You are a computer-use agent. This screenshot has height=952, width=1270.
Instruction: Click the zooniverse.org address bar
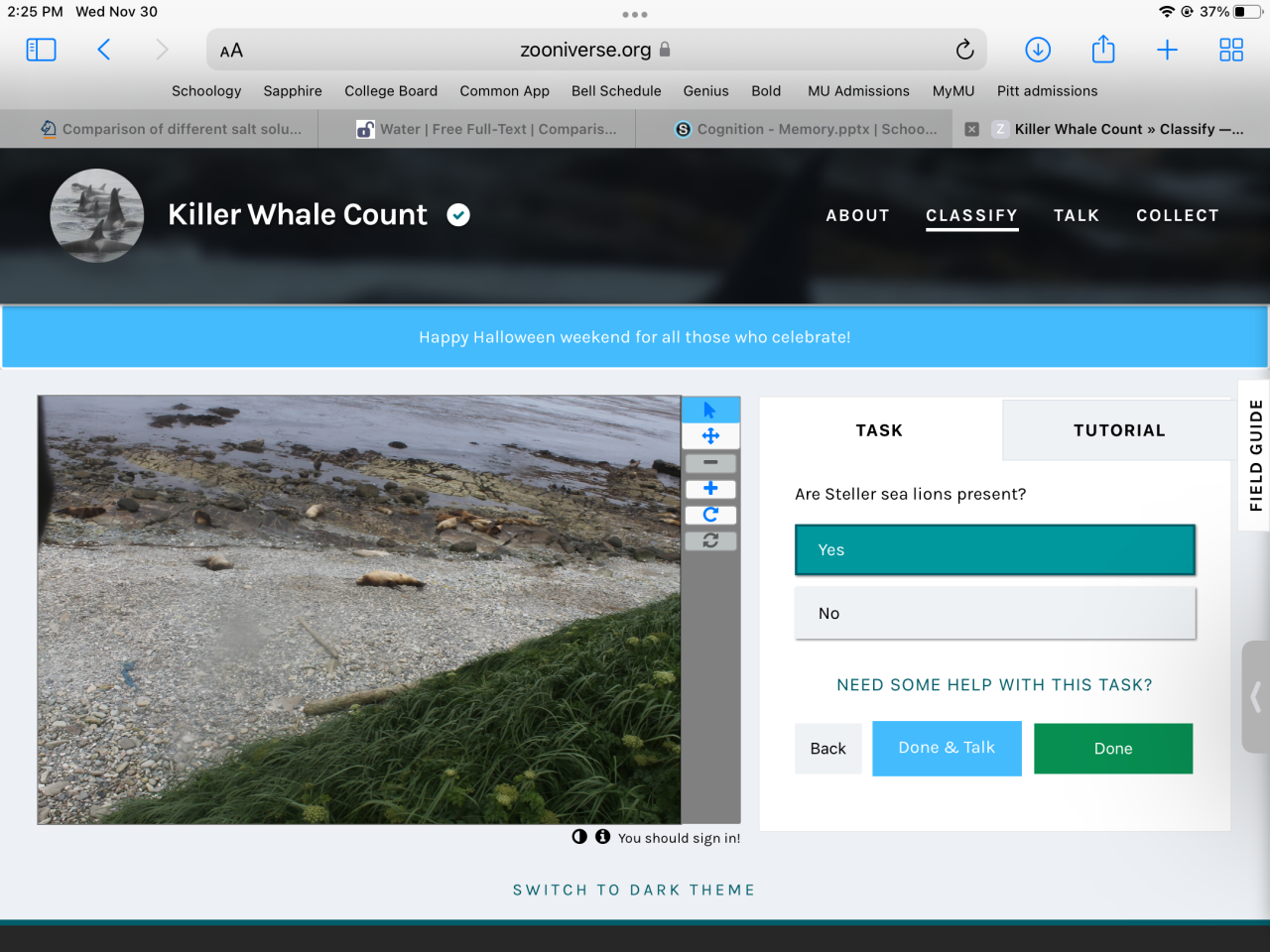(595, 50)
